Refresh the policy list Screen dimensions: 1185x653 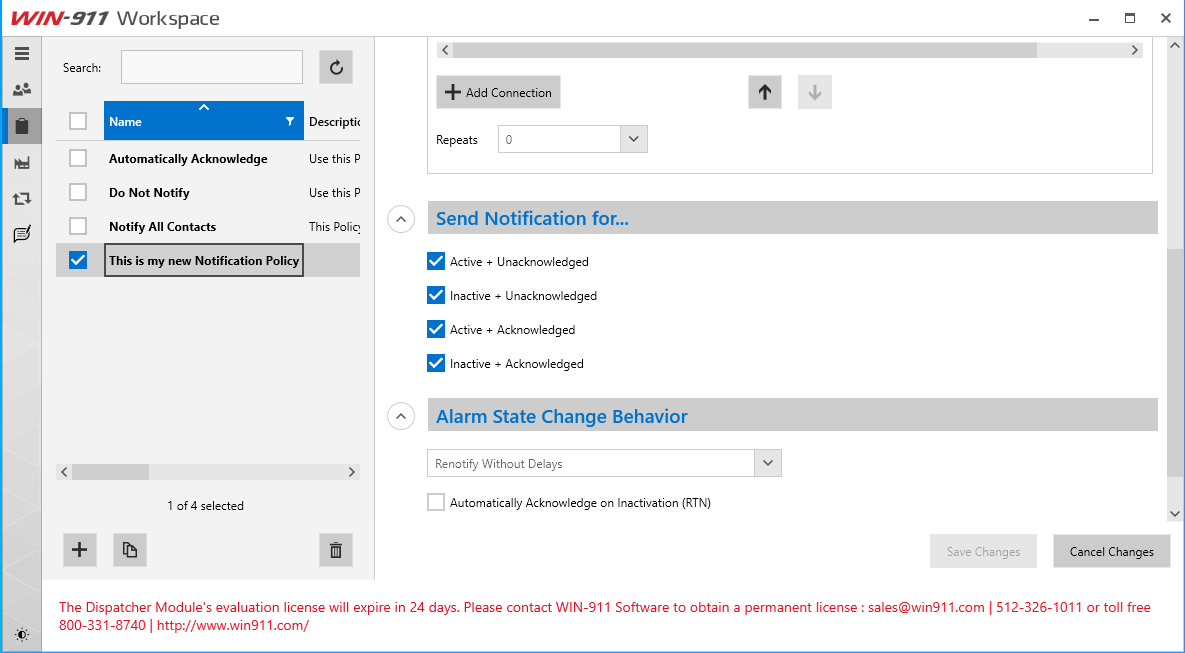[336, 68]
